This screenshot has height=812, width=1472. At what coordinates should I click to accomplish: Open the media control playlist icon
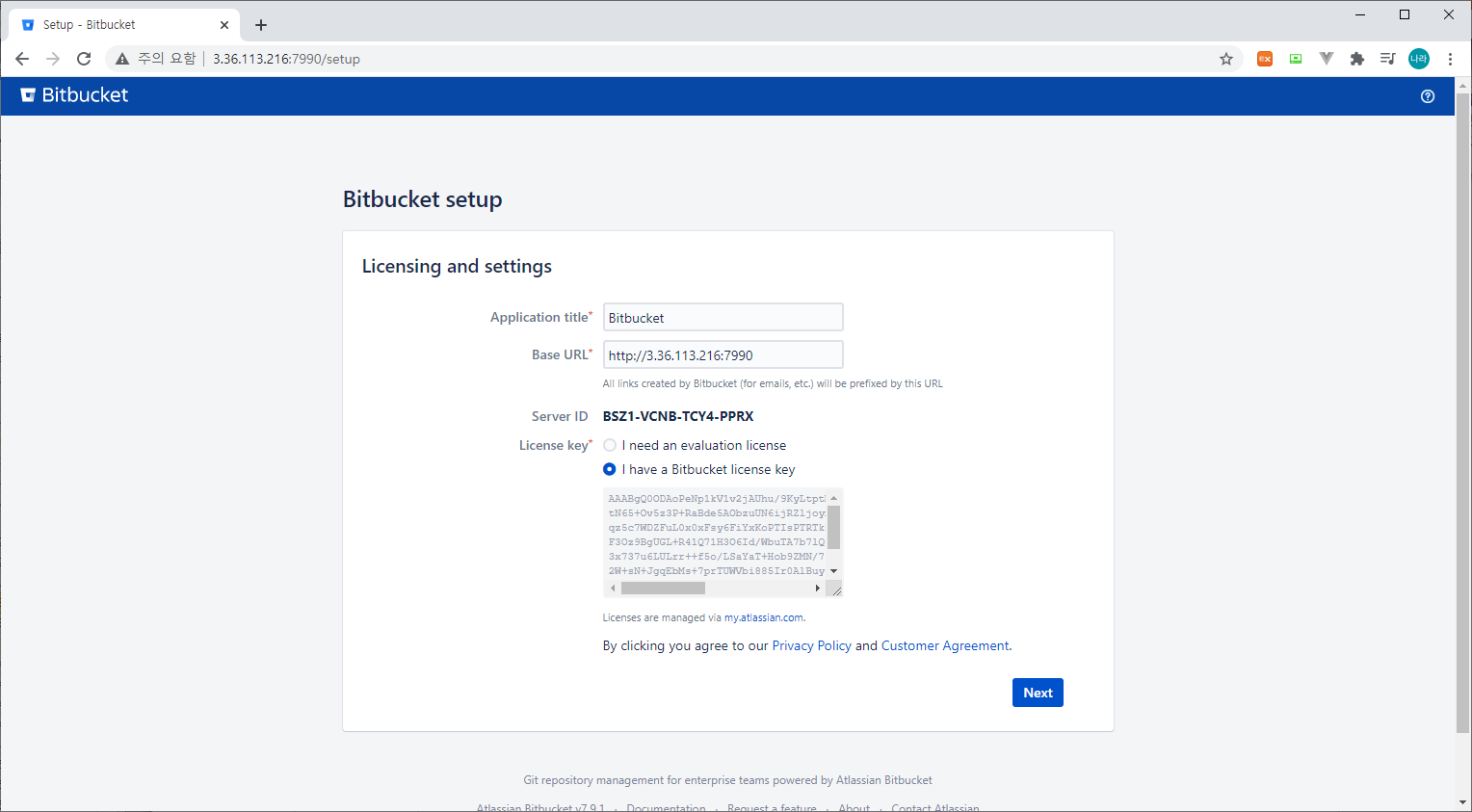point(1387,59)
